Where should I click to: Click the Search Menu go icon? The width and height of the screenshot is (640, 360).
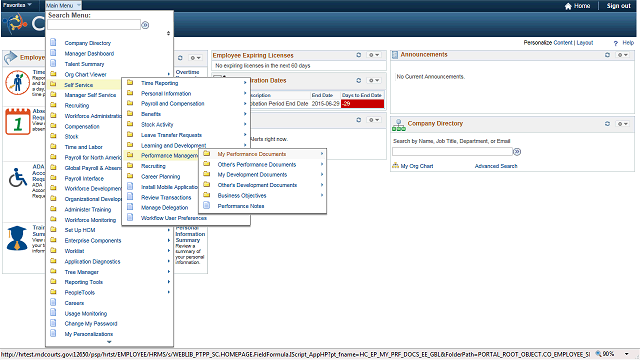(x=145, y=25)
